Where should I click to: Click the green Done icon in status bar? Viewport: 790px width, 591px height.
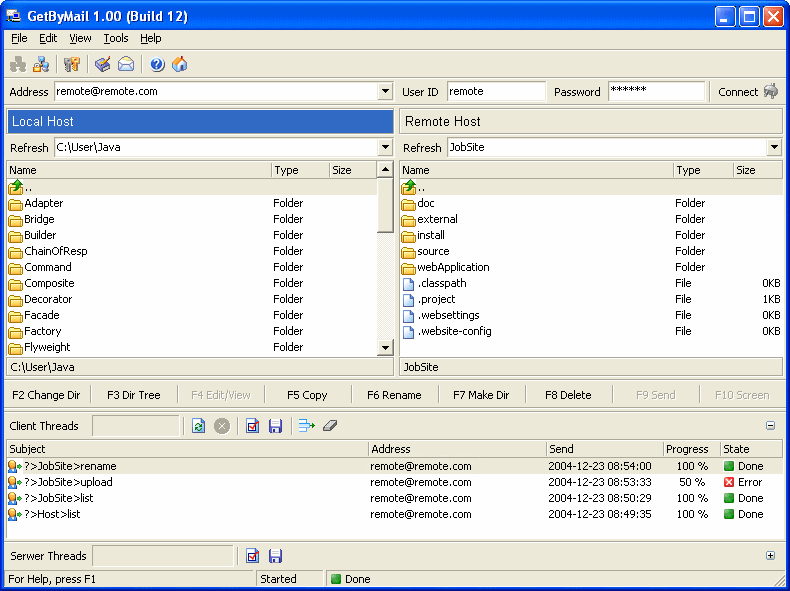tap(336, 579)
